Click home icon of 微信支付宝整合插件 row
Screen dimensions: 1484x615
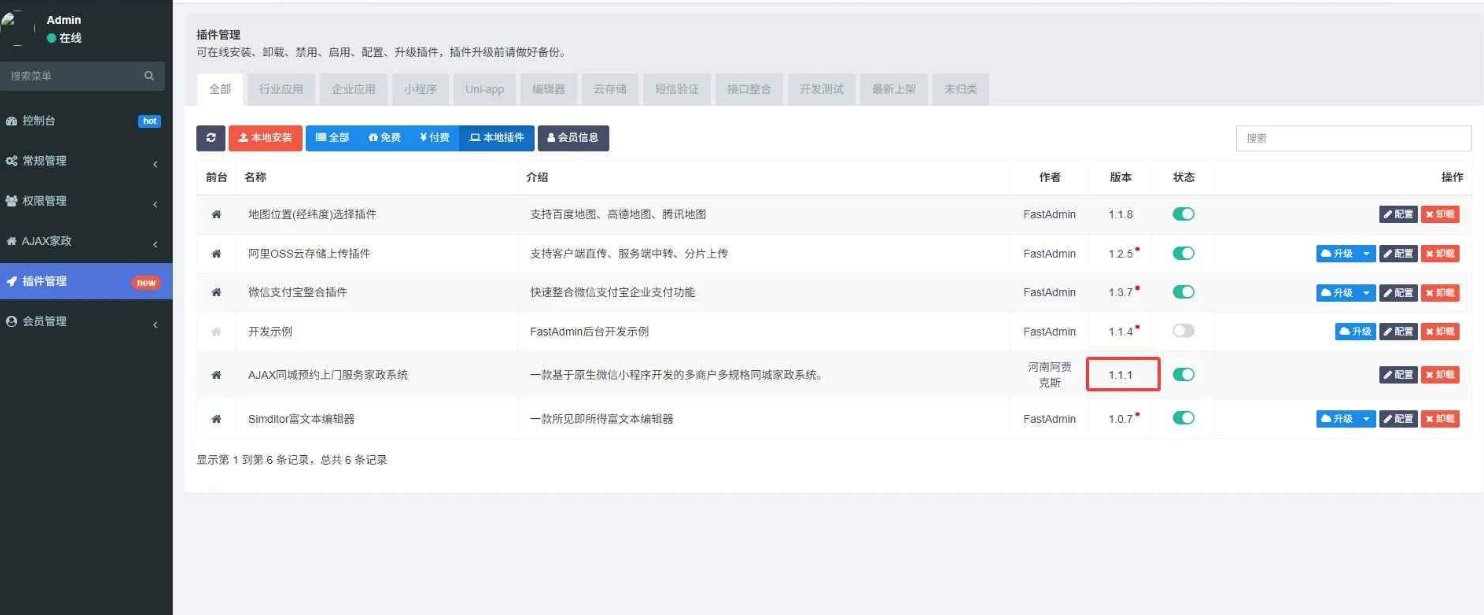(x=216, y=293)
